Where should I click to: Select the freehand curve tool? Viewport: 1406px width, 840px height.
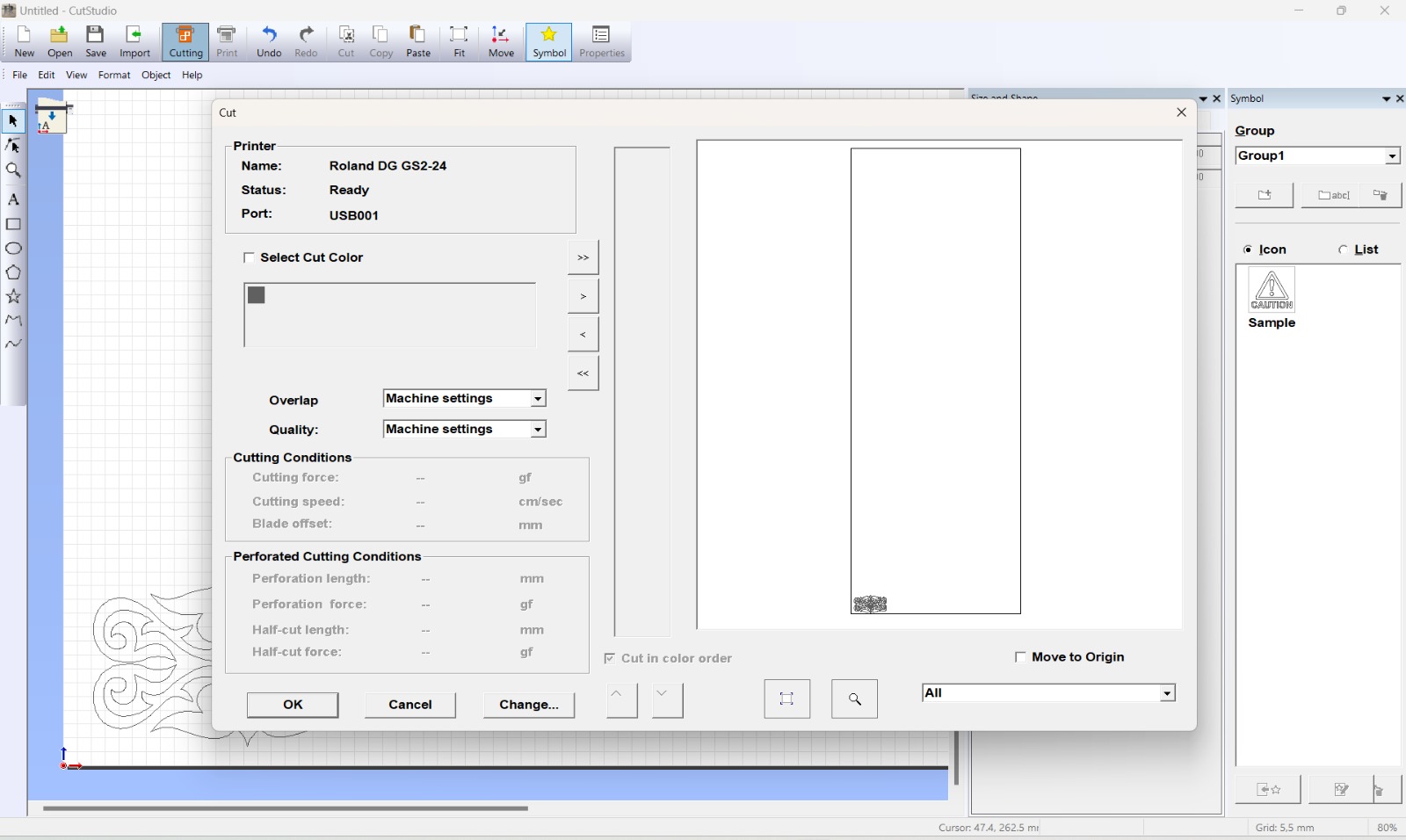13,344
